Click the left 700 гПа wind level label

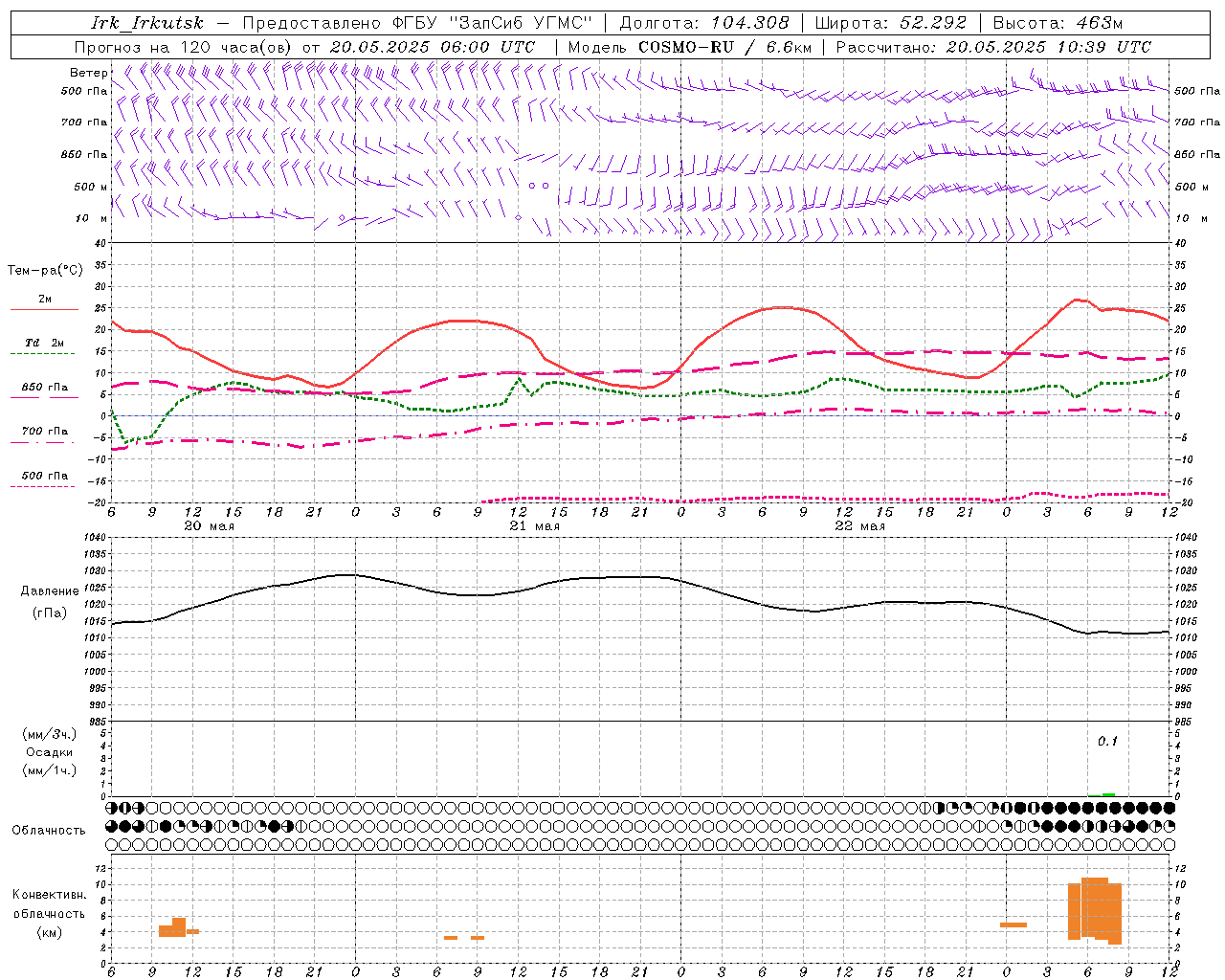coord(84,122)
